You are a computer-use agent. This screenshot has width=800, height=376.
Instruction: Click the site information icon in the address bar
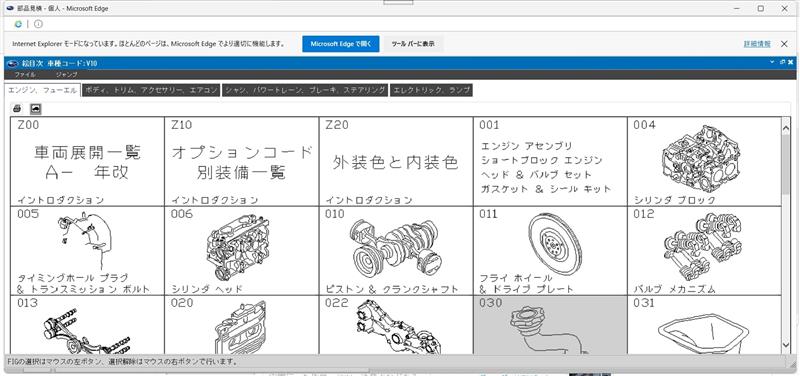38,24
